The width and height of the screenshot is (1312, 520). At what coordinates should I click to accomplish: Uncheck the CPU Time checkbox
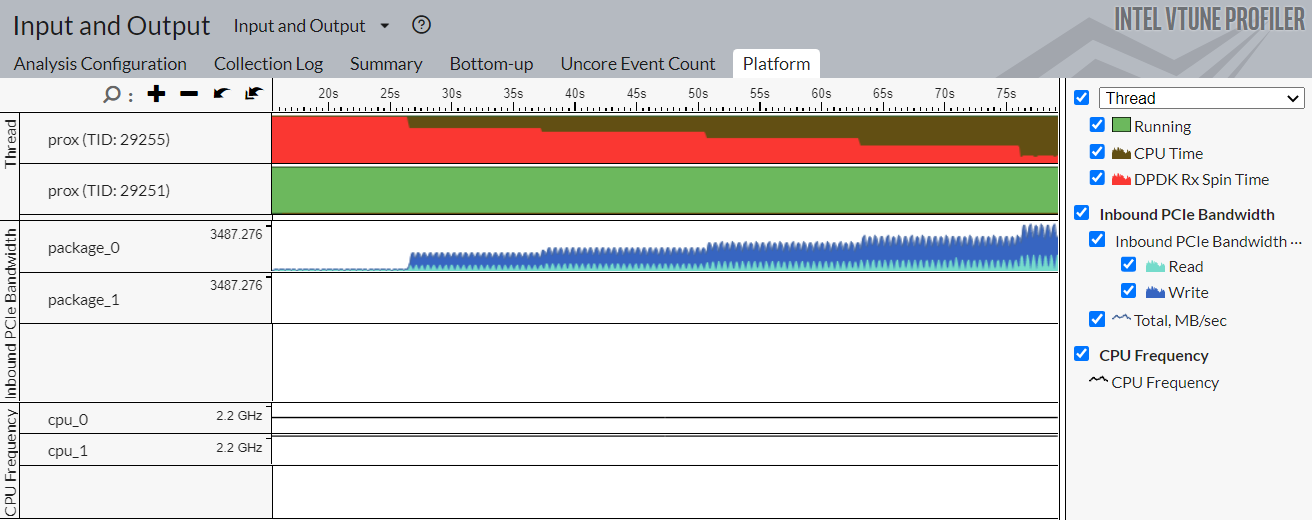[1097, 152]
